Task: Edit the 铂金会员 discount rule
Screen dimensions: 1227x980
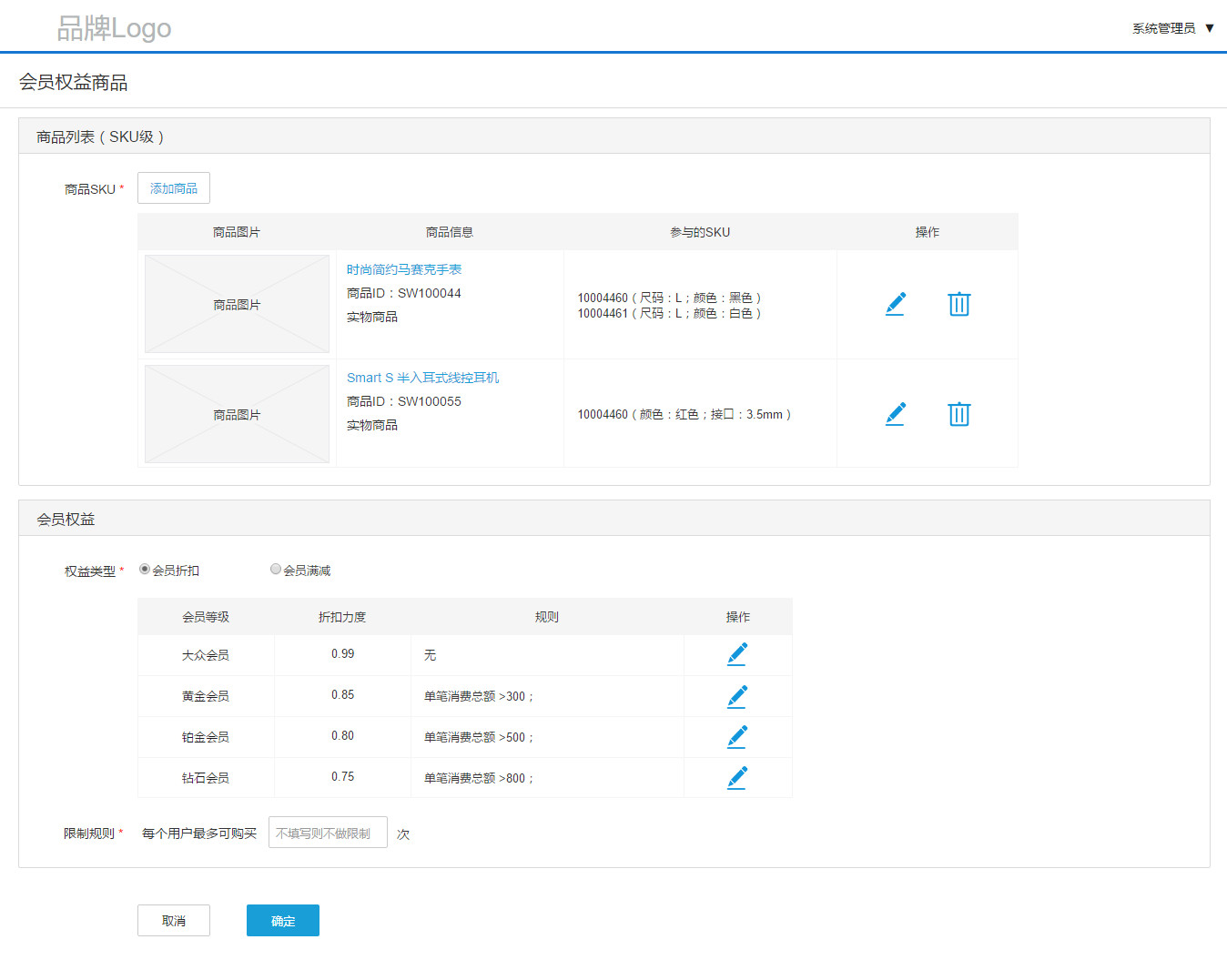Action: [737, 737]
